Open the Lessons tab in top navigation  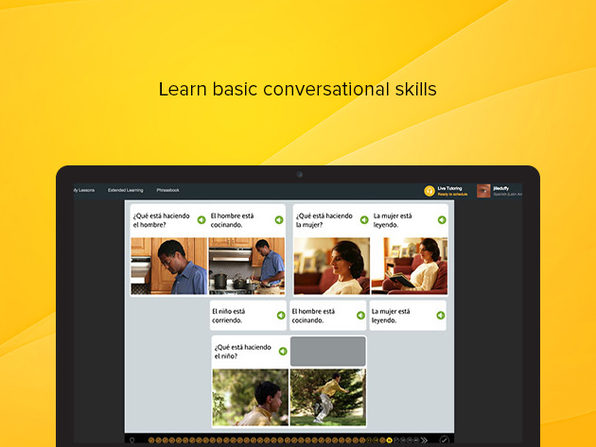(x=84, y=190)
